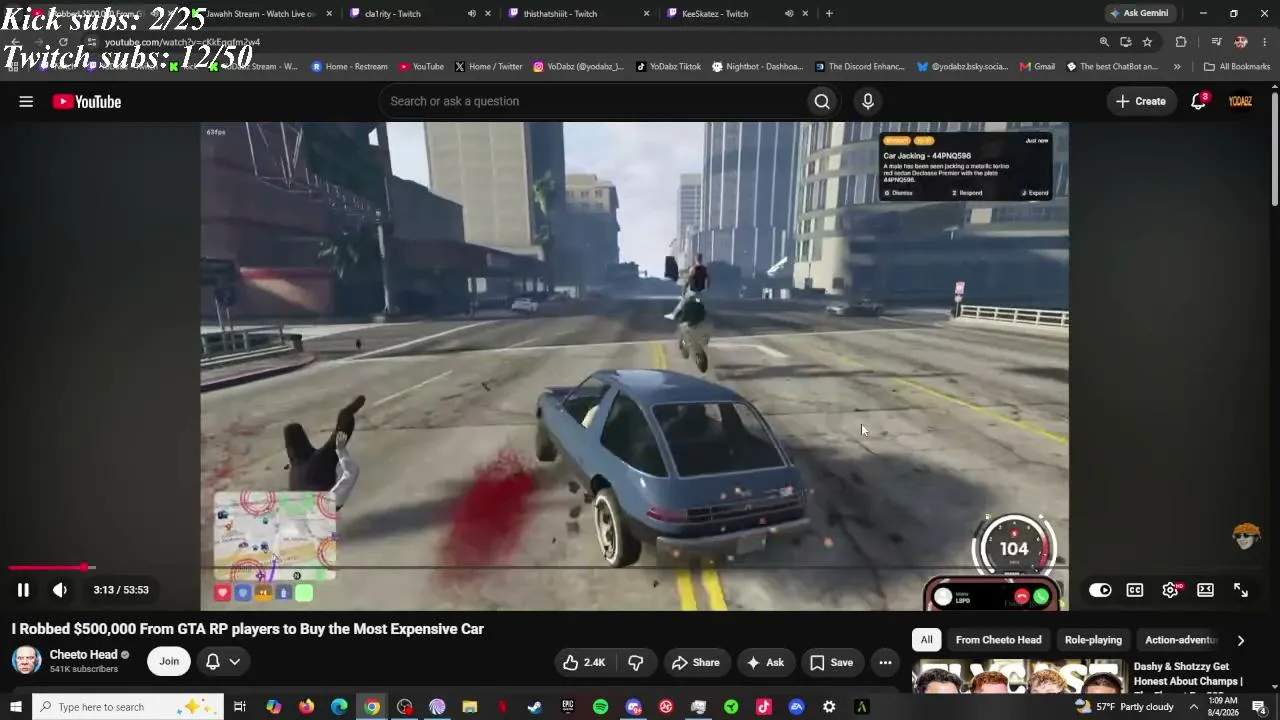Image resolution: width=1280 pixels, height=720 pixels.
Task: Open the Windows notification center
Action: 1259,707
